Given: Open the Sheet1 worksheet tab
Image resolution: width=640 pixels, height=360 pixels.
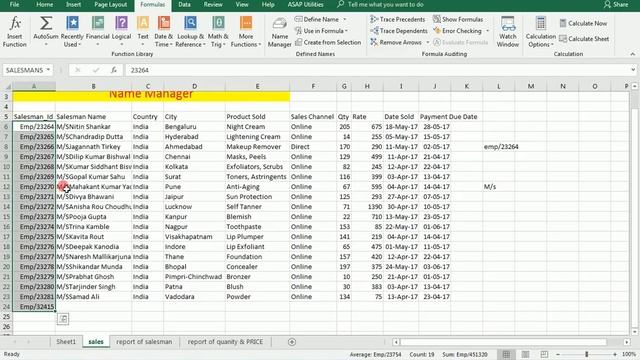Looking at the screenshot, I should coord(66,342).
